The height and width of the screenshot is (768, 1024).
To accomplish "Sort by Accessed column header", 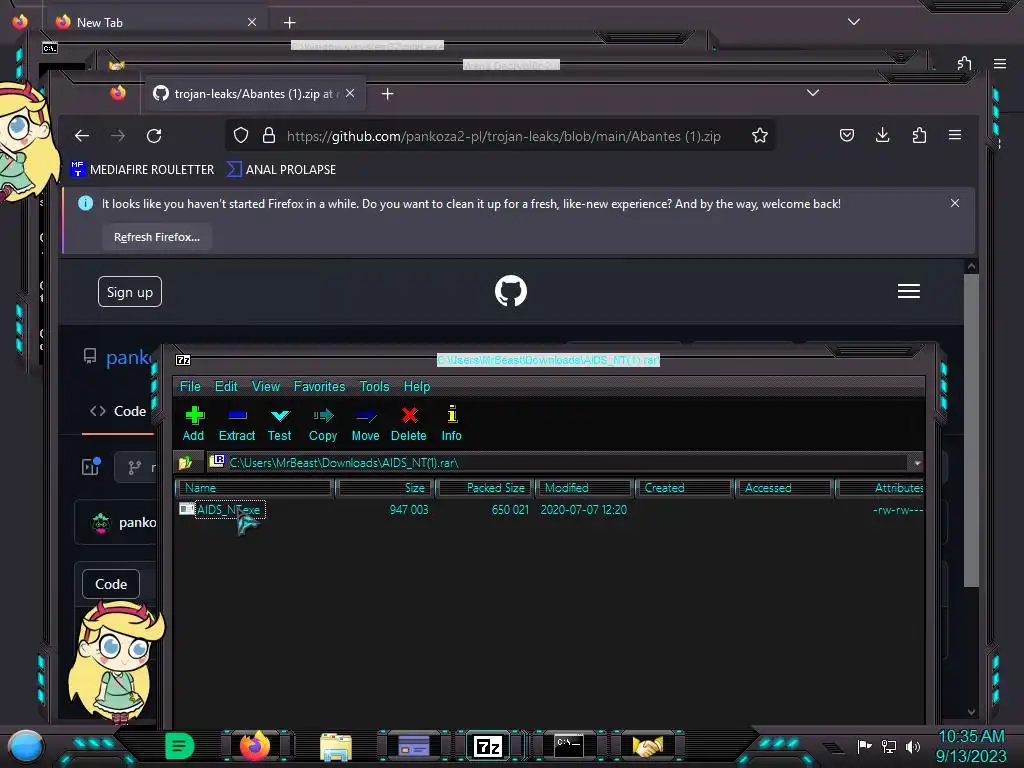I will click(x=784, y=488).
